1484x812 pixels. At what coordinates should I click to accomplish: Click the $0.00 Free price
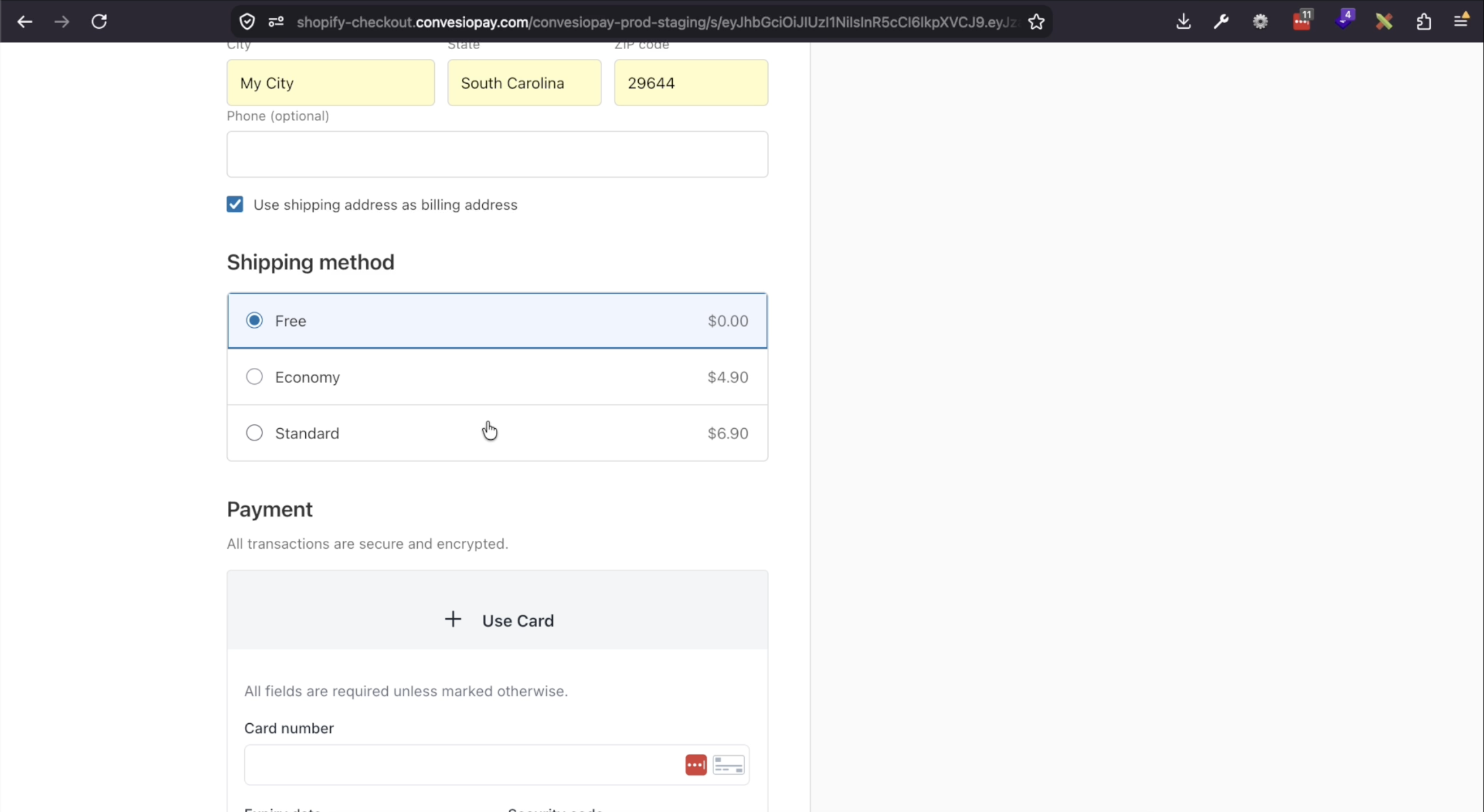click(728, 321)
